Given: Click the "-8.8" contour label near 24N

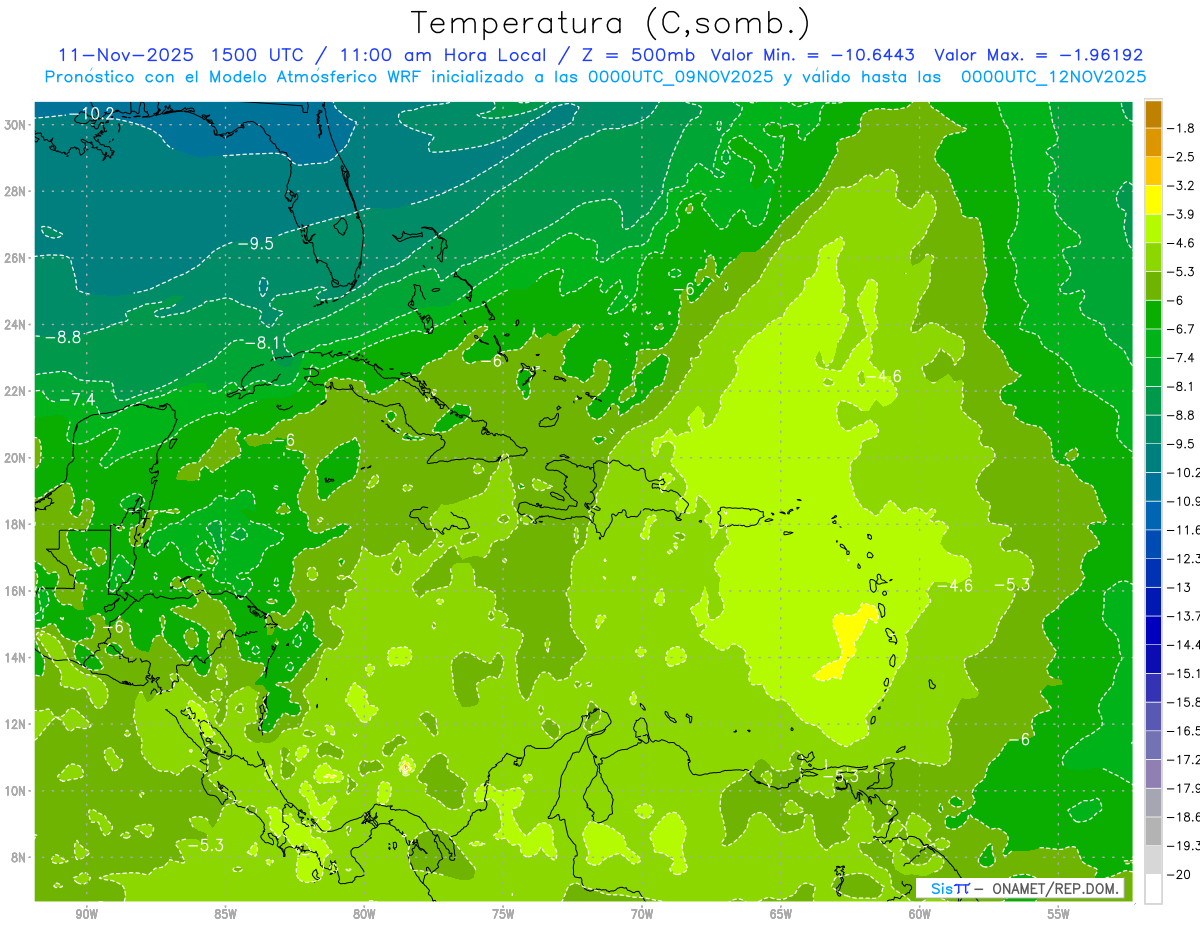Looking at the screenshot, I should tap(62, 338).
